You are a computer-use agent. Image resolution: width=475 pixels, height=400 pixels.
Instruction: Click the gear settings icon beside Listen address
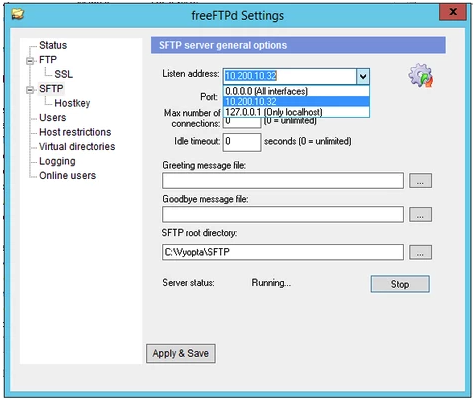(x=421, y=76)
